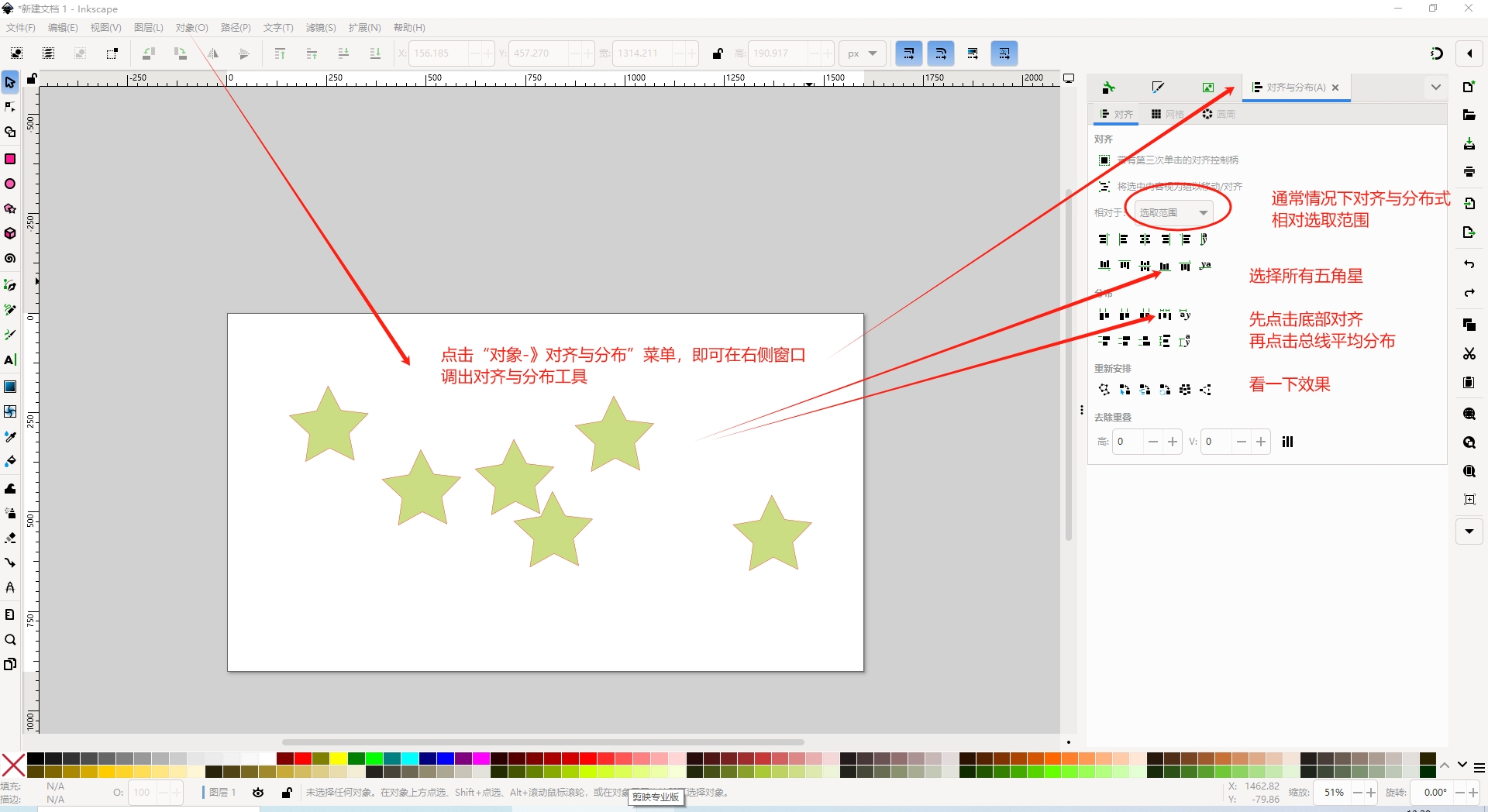Screen dimensions: 1488x812
Task: Select the Spiral tool
Action: tap(10, 259)
